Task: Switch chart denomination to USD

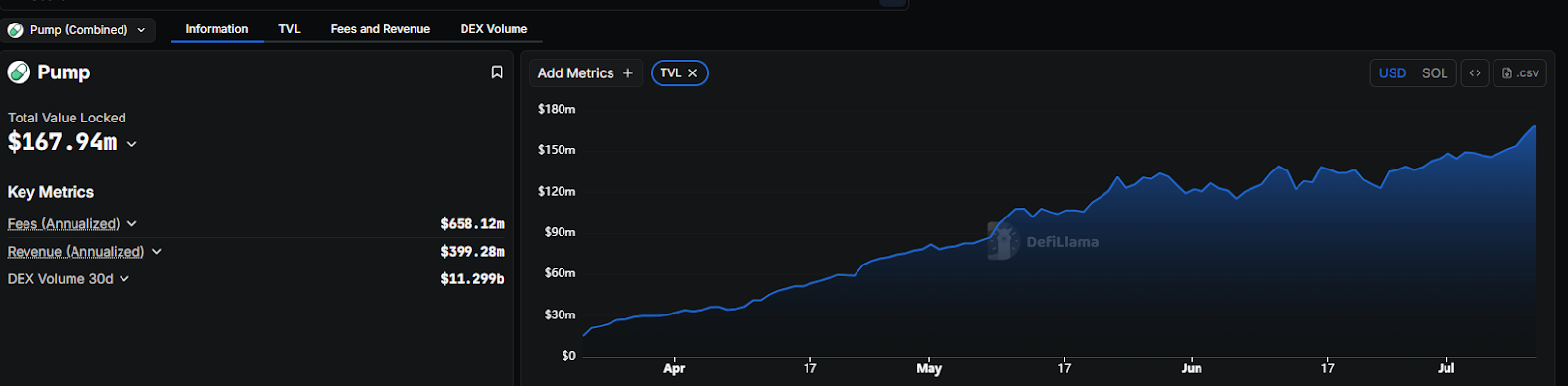Action: 1393,73
